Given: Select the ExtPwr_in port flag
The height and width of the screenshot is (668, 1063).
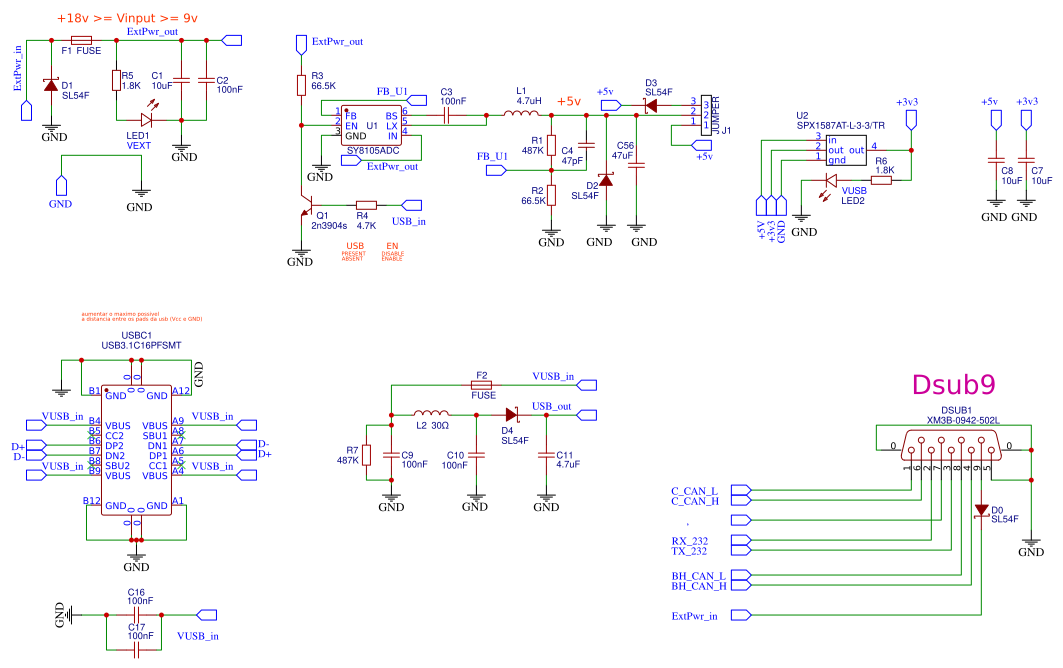Looking at the screenshot, I should (26, 111).
